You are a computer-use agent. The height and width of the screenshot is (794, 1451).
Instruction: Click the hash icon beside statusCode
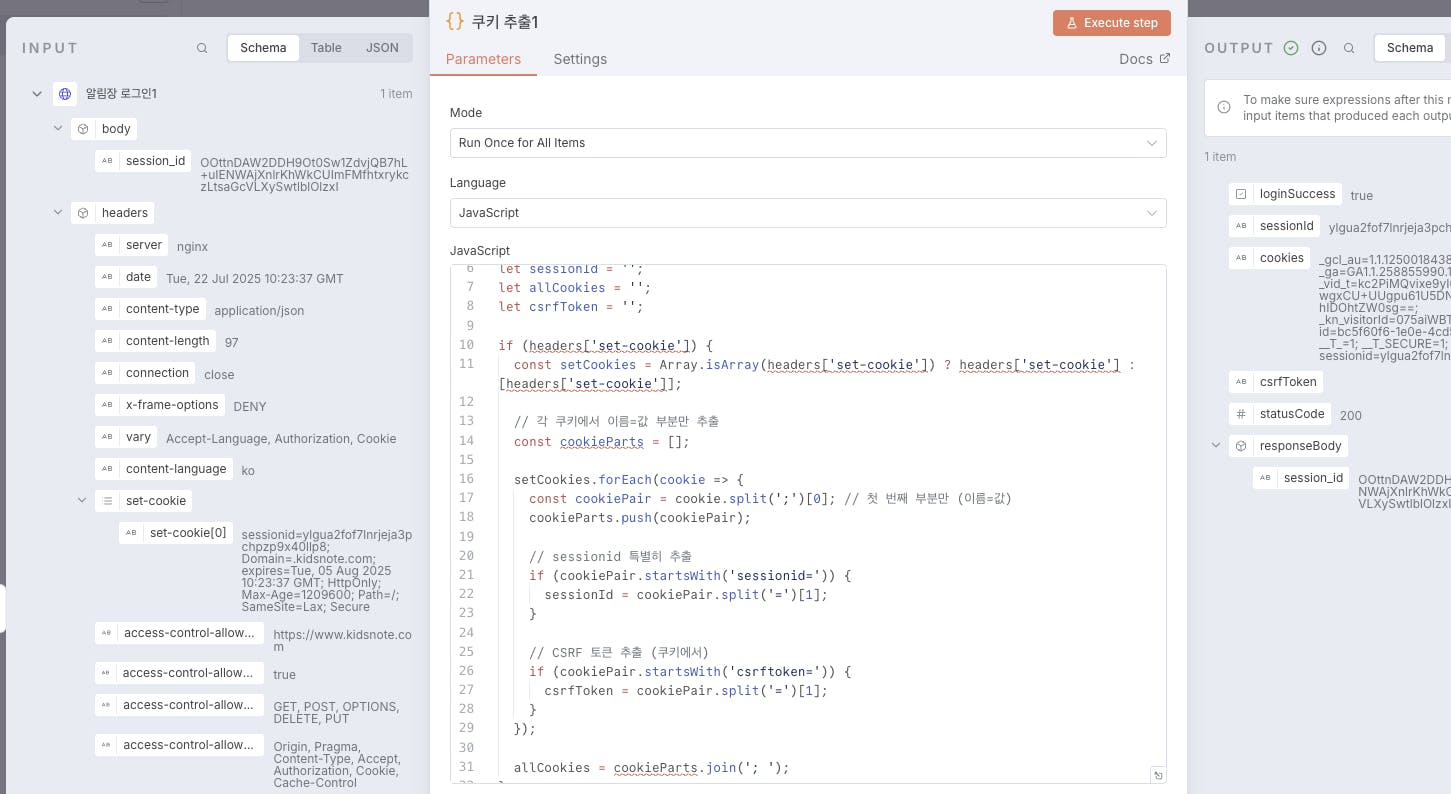[1241, 414]
